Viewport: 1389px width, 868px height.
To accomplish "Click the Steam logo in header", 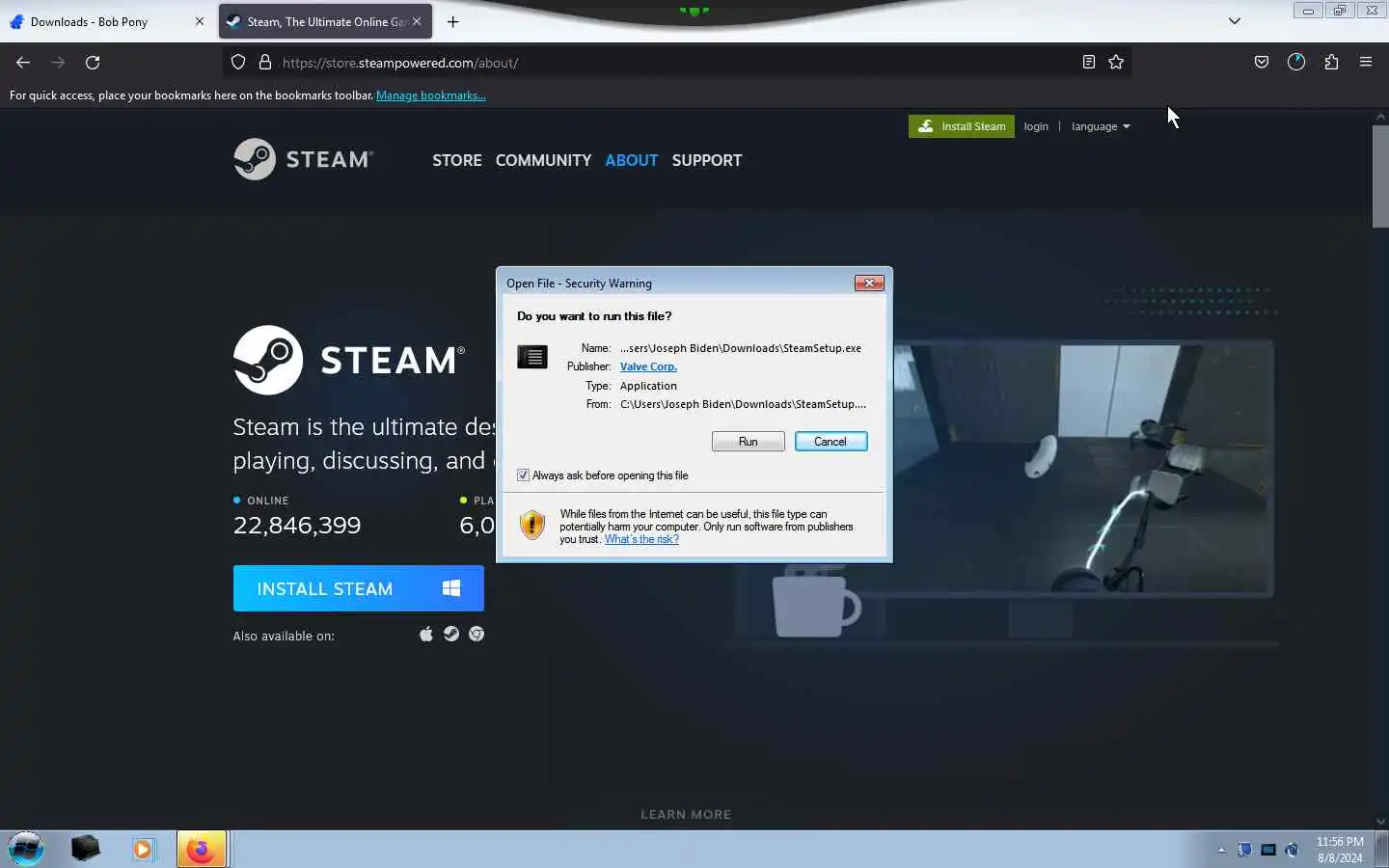I will tap(303, 159).
